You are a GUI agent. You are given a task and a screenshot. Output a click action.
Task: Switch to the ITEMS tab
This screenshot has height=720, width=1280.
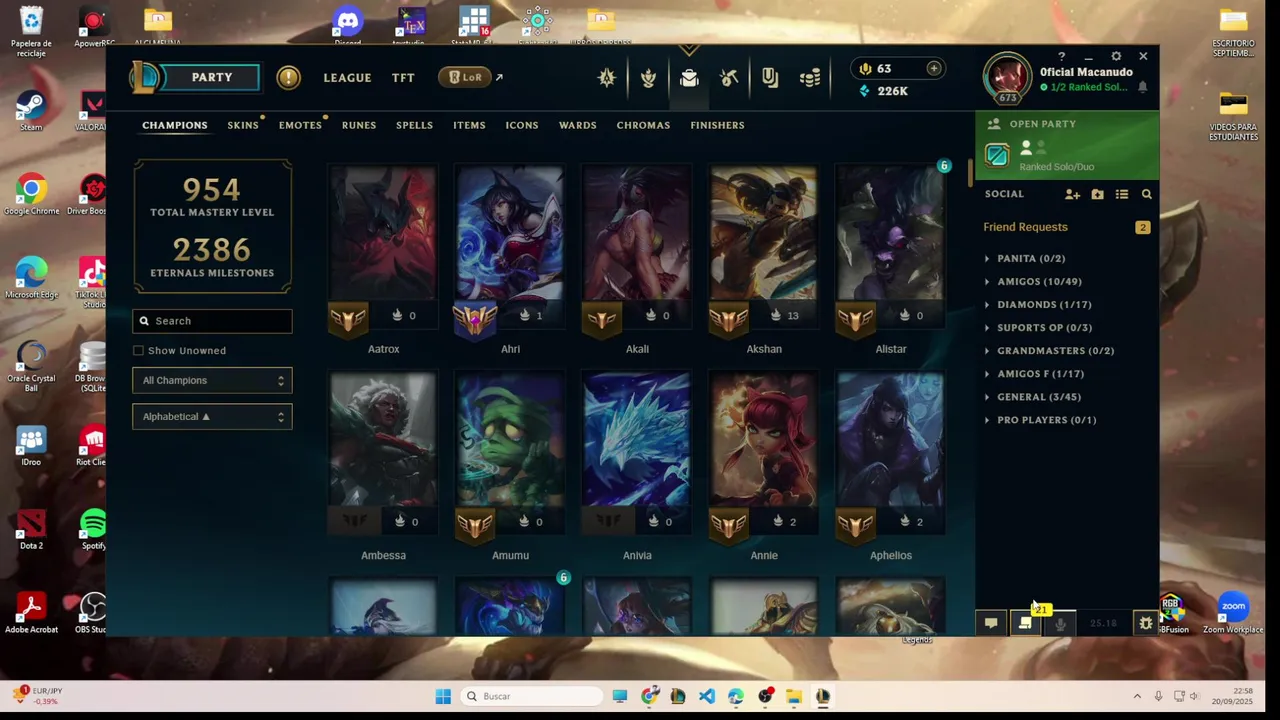point(469,125)
